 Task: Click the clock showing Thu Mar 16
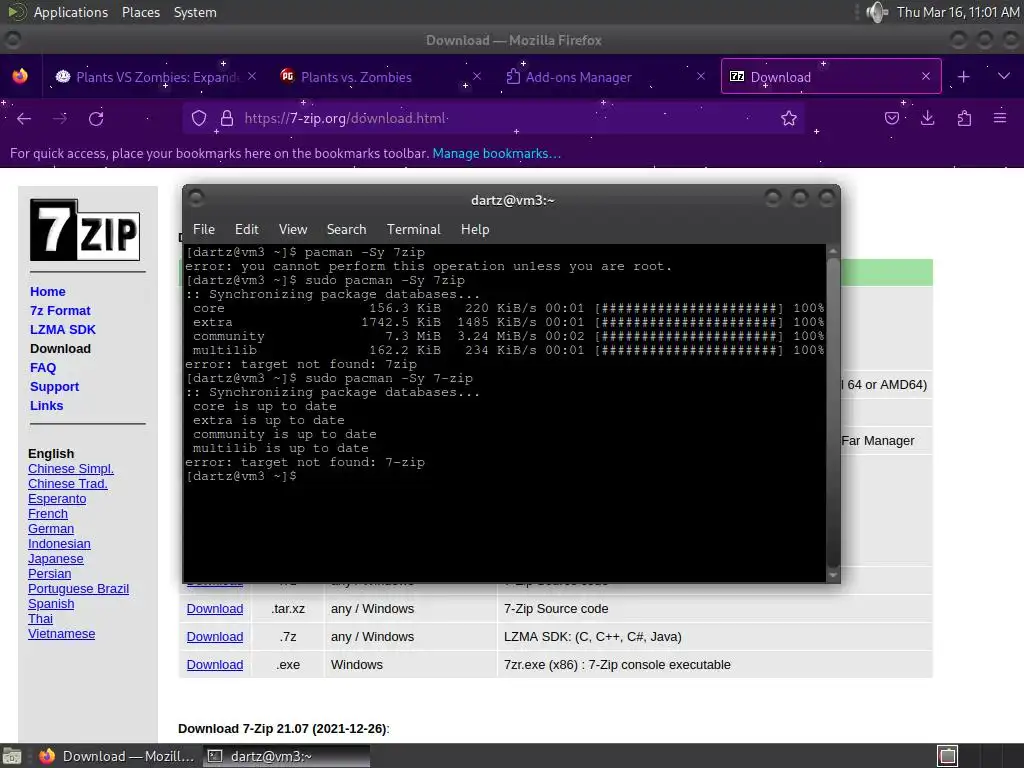(x=958, y=12)
